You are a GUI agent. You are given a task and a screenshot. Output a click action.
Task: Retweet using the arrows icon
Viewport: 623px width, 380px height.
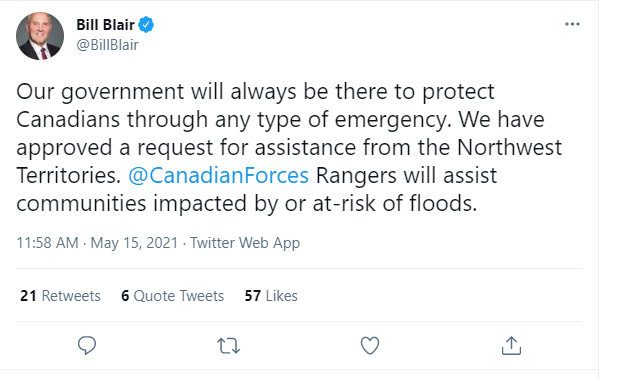point(228,345)
